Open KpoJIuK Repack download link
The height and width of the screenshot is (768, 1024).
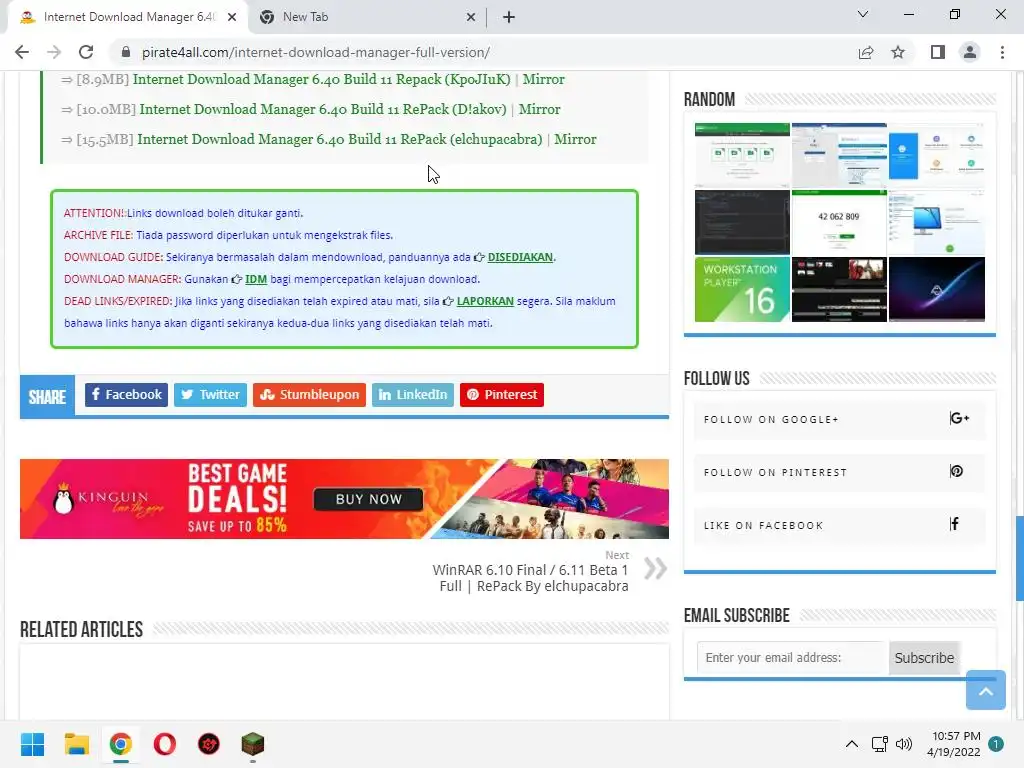click(321, 79)
